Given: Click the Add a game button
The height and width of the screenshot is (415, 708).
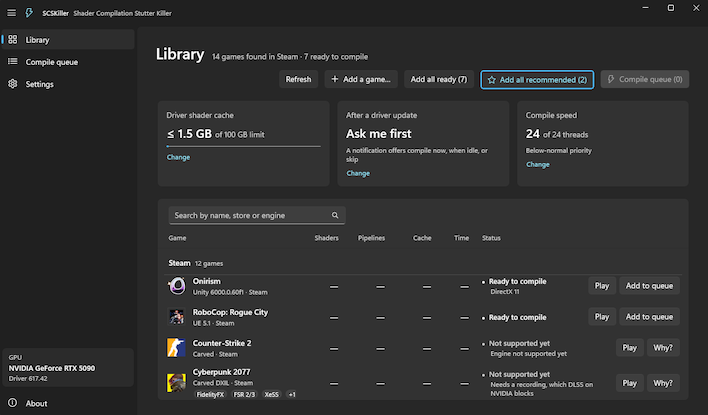Looking at the screenshot, I should coord(361,79).
